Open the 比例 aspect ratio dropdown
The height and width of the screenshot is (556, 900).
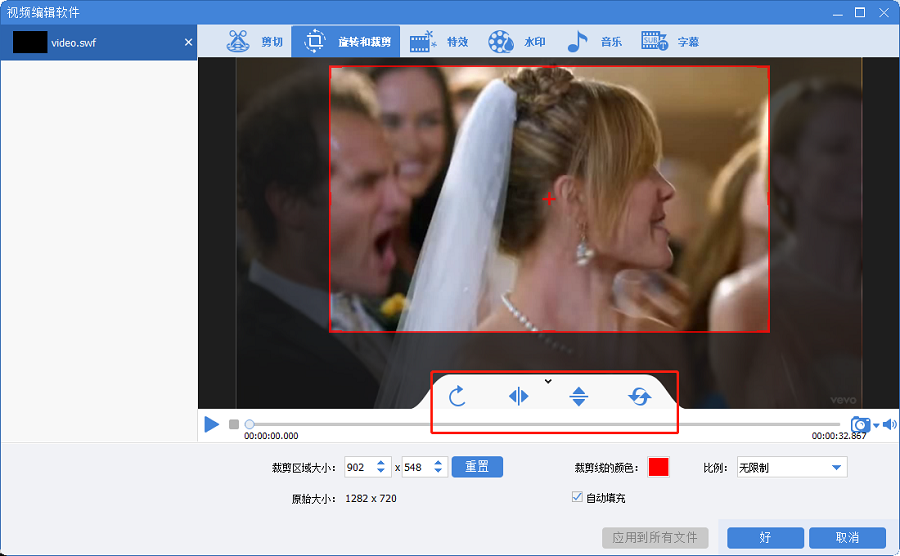(790, 467)
